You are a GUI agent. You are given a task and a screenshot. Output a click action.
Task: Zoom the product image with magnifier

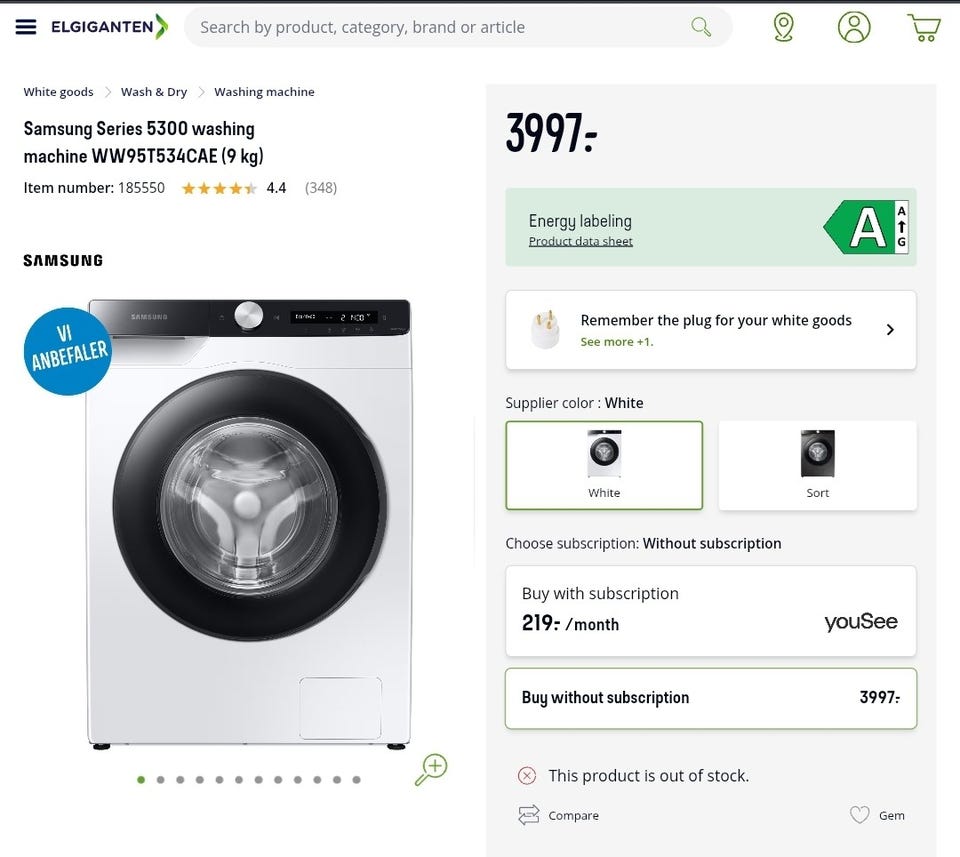431,769
